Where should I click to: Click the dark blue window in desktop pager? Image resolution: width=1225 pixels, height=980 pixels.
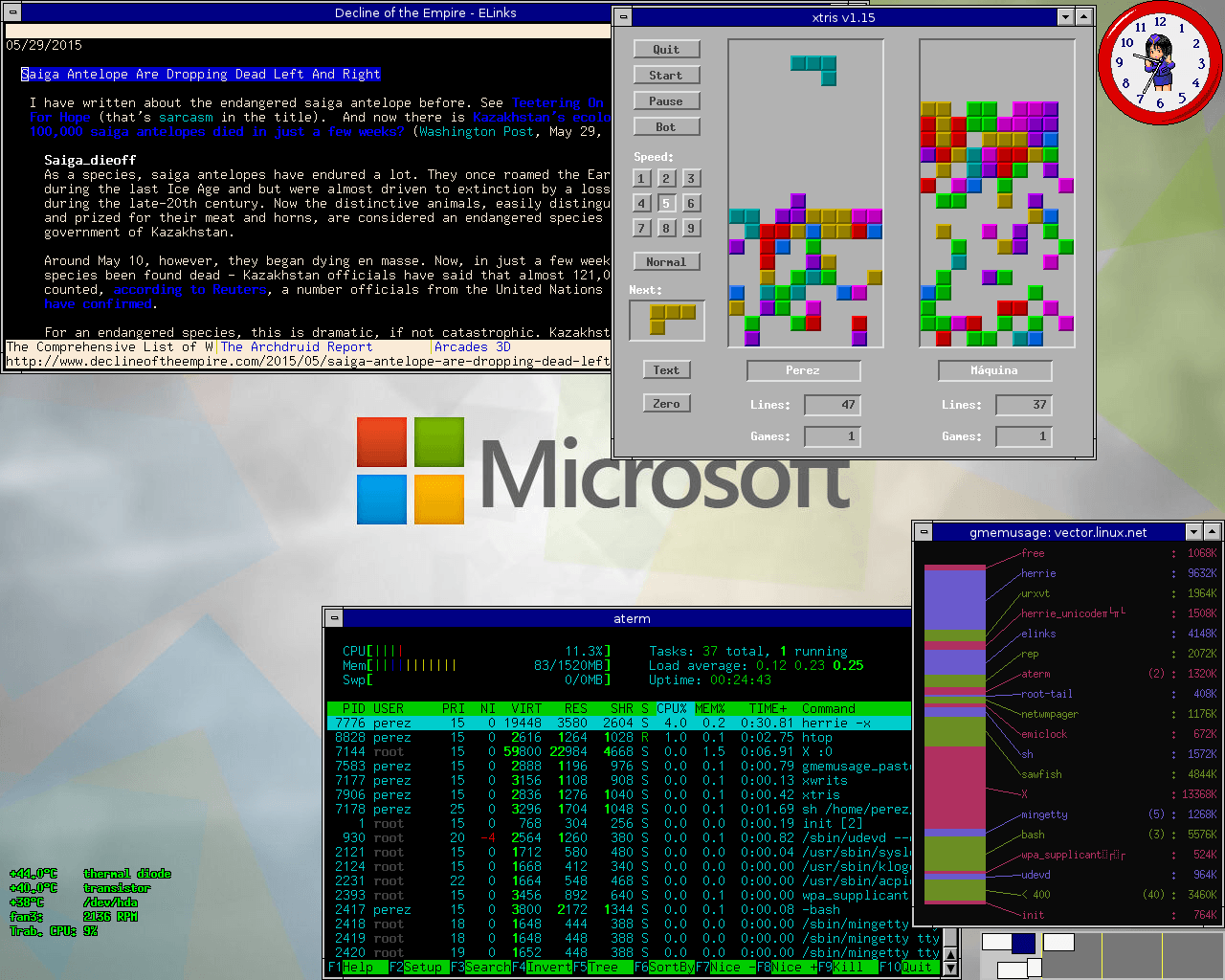click(1023, 944)
